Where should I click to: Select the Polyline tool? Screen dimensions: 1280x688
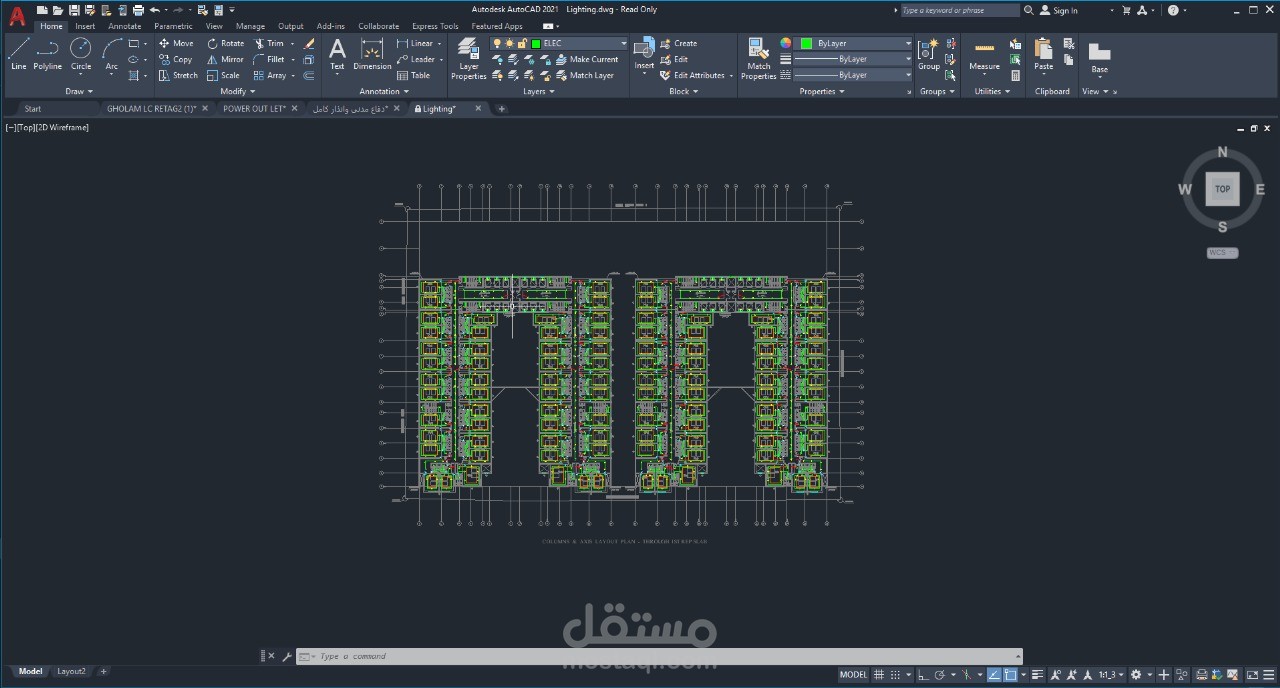pos(47,55)
